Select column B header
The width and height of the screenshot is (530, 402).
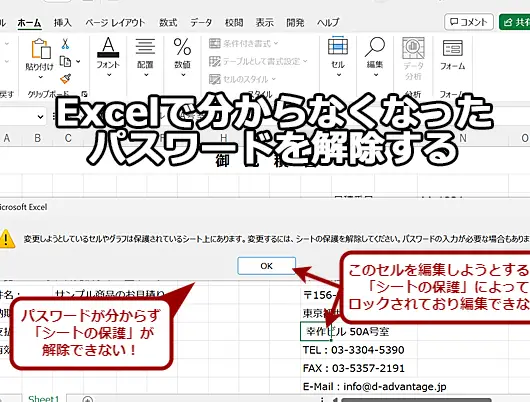(x=37, y=138)
